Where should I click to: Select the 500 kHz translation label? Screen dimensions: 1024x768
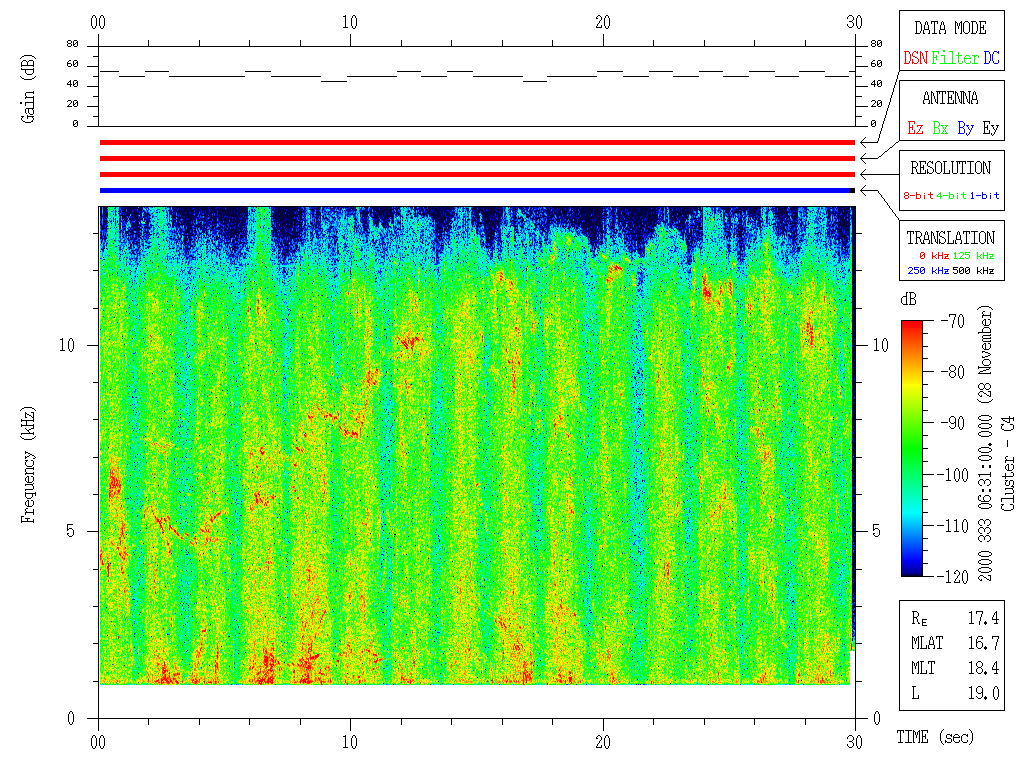[x=975, y=271]
